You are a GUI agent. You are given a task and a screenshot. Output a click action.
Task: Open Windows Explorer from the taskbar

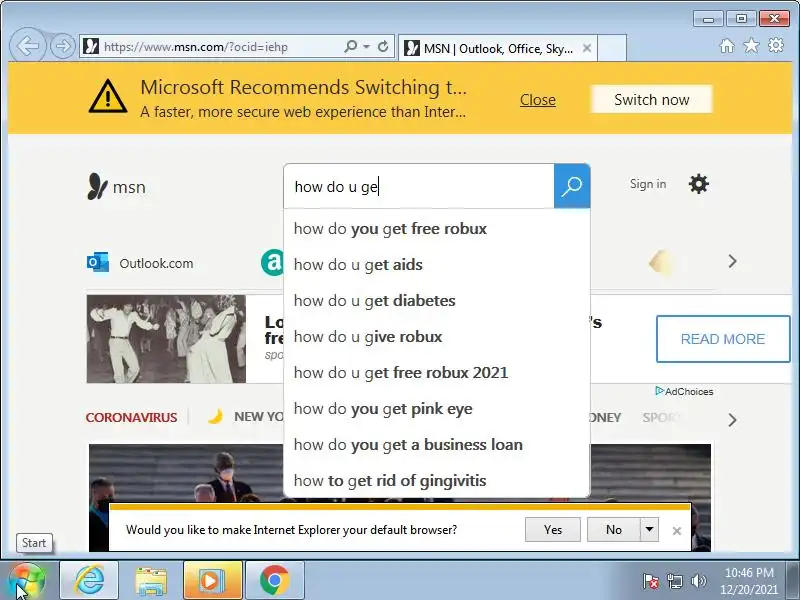tap(151, 580)
